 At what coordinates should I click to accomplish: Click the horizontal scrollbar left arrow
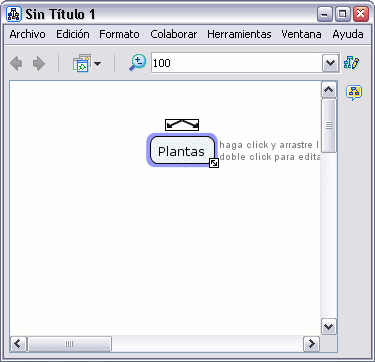coord(18,343)
